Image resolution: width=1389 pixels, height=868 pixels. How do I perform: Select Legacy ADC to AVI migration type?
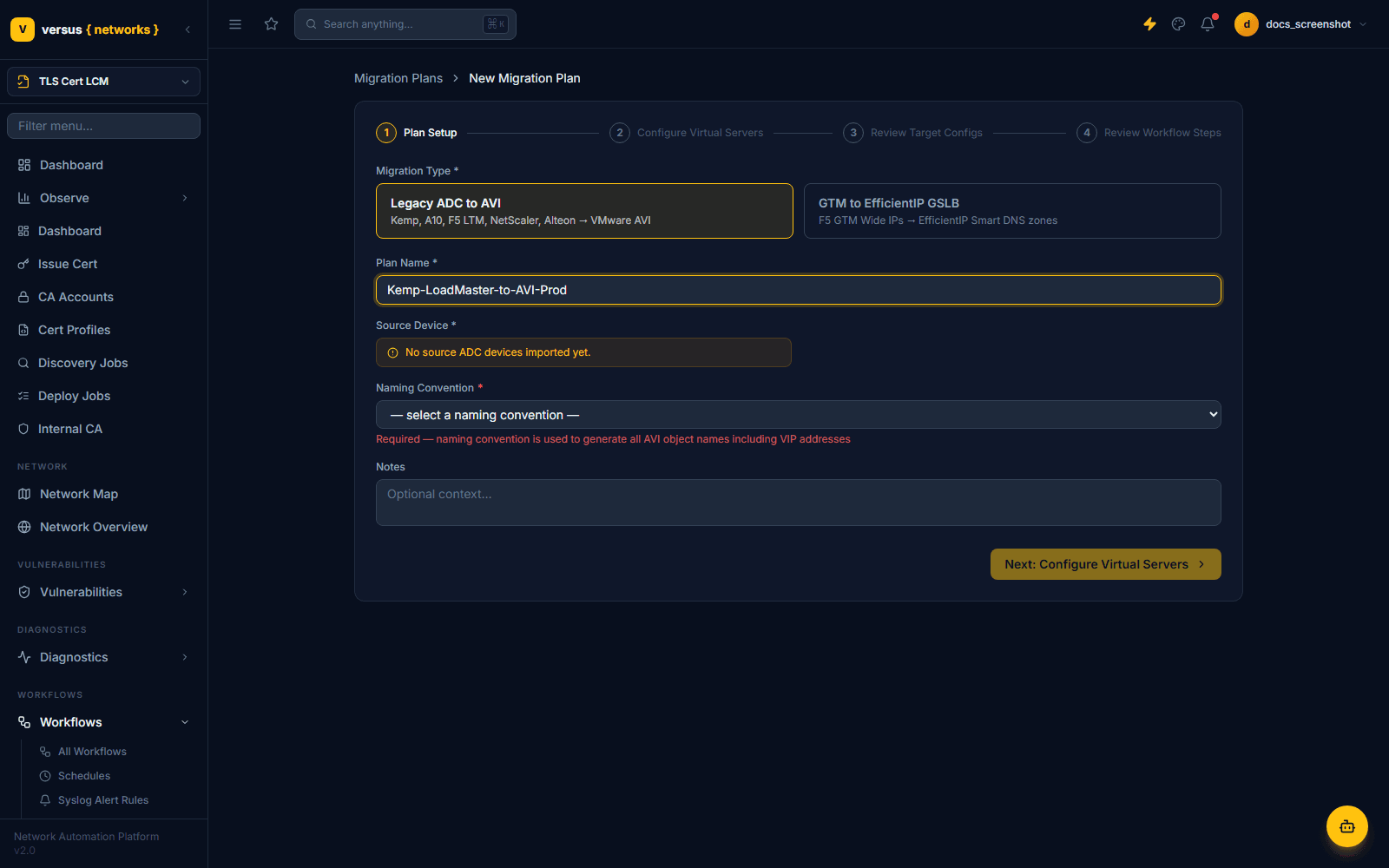click(584, 211)
